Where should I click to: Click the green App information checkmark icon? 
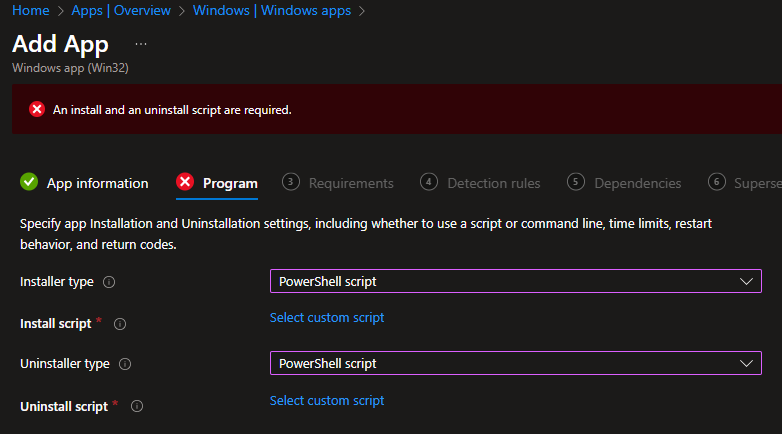tap(29, 182)
